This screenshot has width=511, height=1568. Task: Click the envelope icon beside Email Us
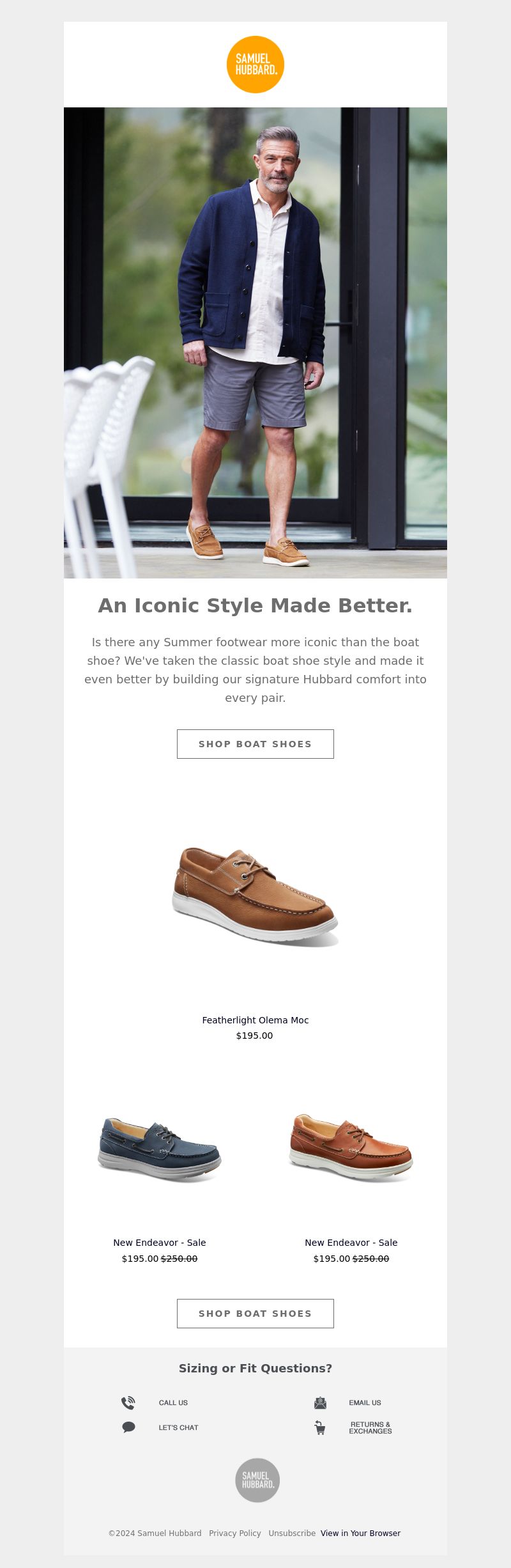click(x=320, y=1402)
